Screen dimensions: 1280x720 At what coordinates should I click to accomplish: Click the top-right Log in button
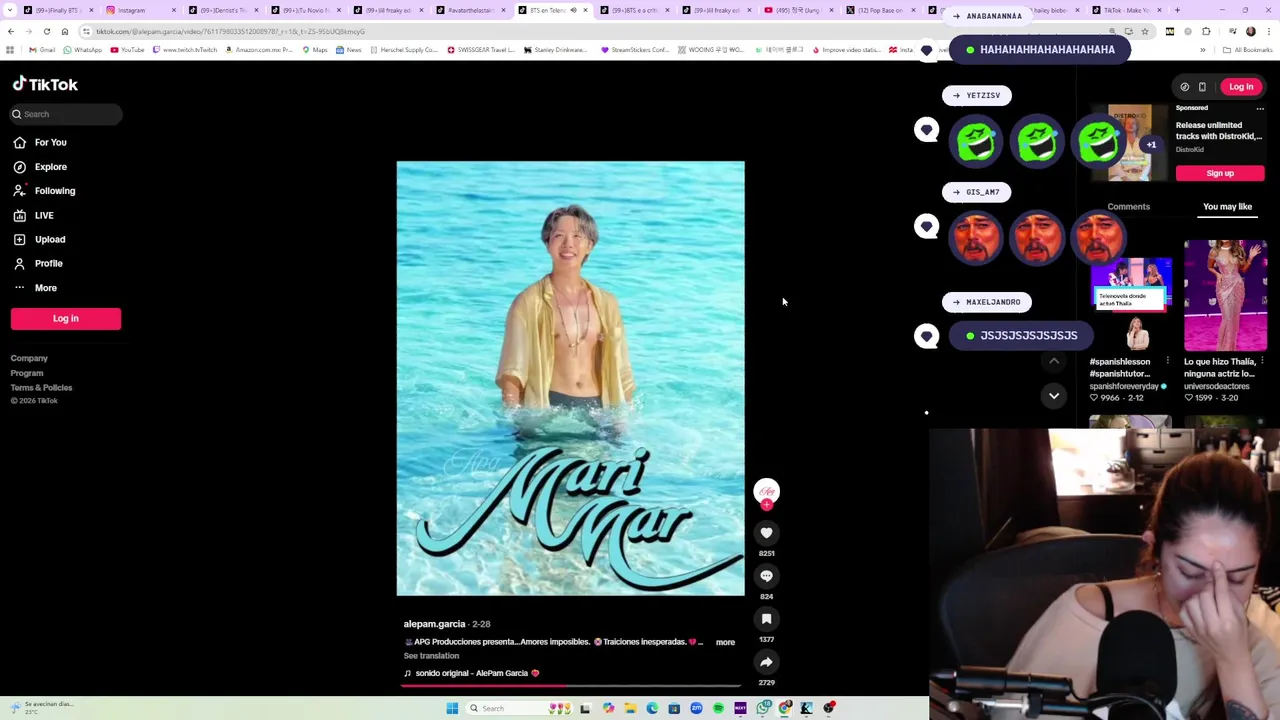[1241, 87]
